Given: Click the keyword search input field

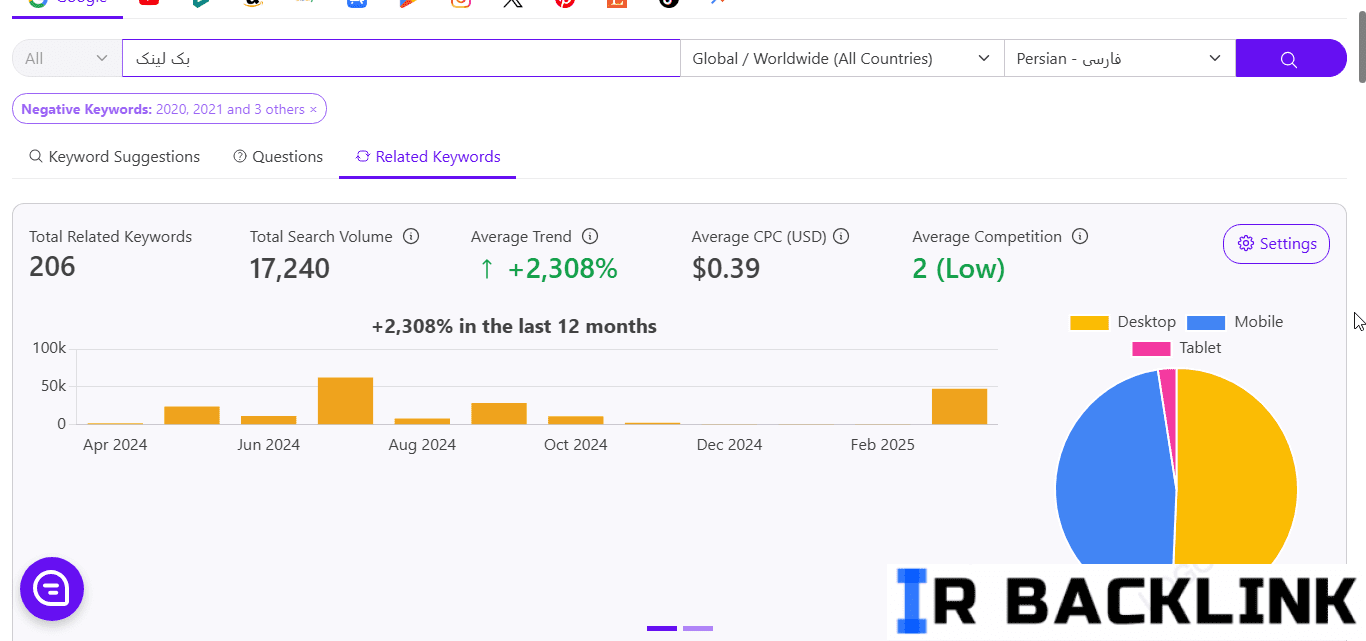Looking at the screenshot, I should 400,59.
